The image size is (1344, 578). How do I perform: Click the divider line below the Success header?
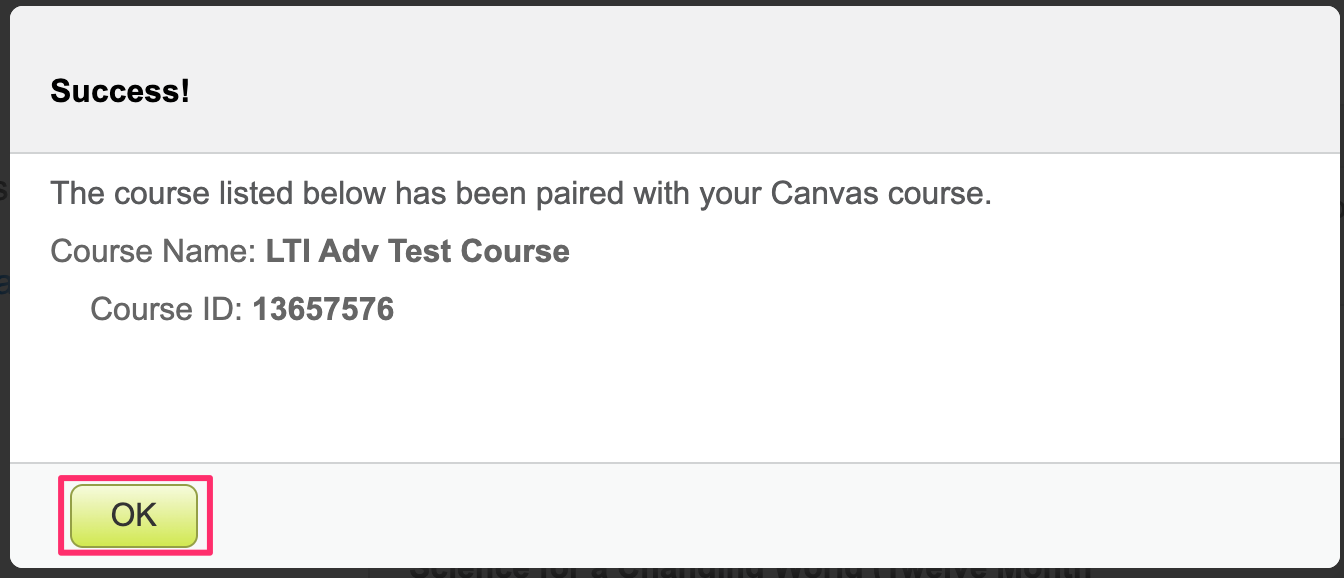[x=670, y=152]
